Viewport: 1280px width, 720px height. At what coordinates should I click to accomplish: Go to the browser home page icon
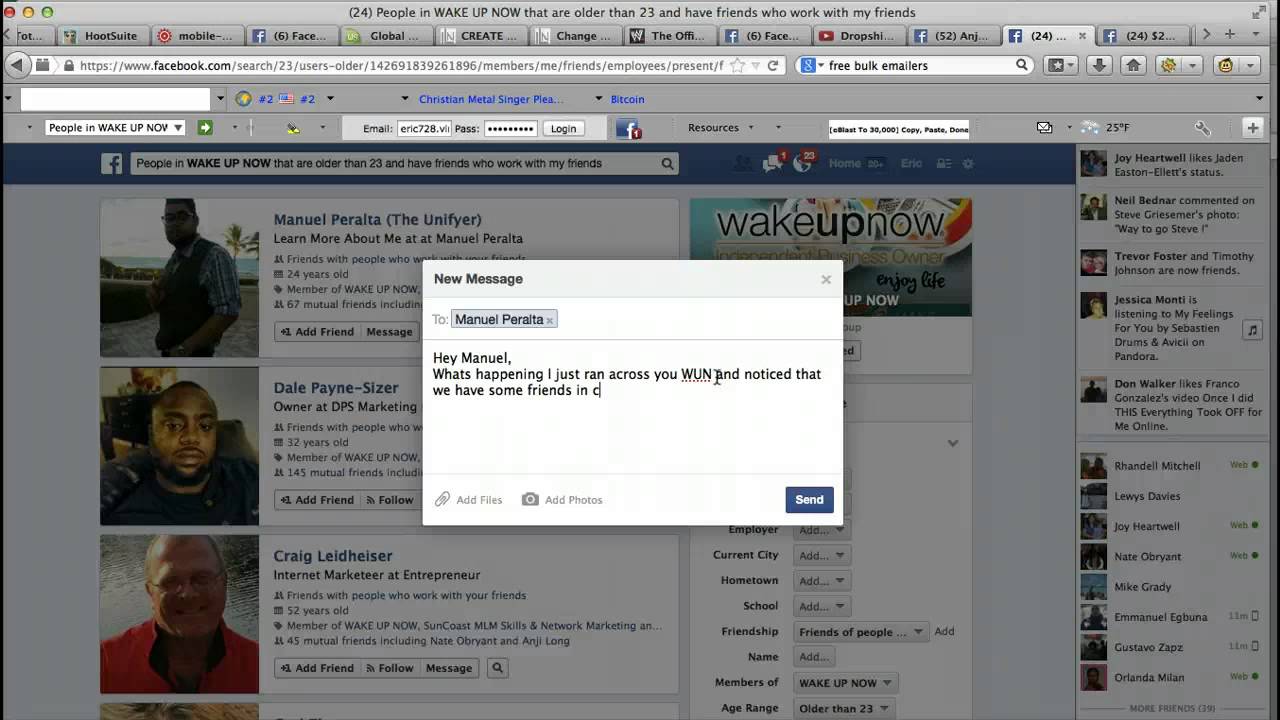click(1132, 65)
